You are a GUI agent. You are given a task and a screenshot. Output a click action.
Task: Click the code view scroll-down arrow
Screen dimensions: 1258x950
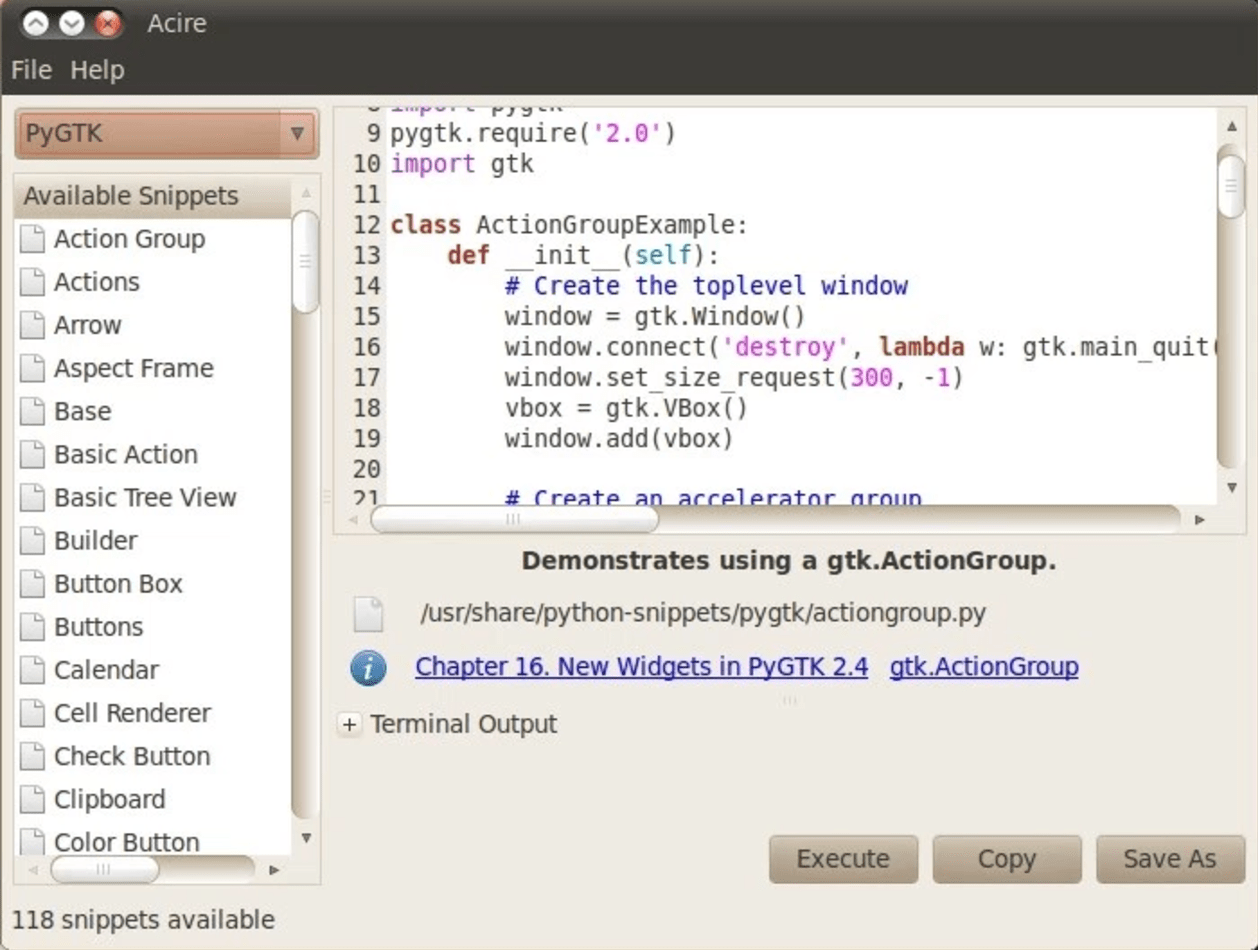(x=1231, y=488)
